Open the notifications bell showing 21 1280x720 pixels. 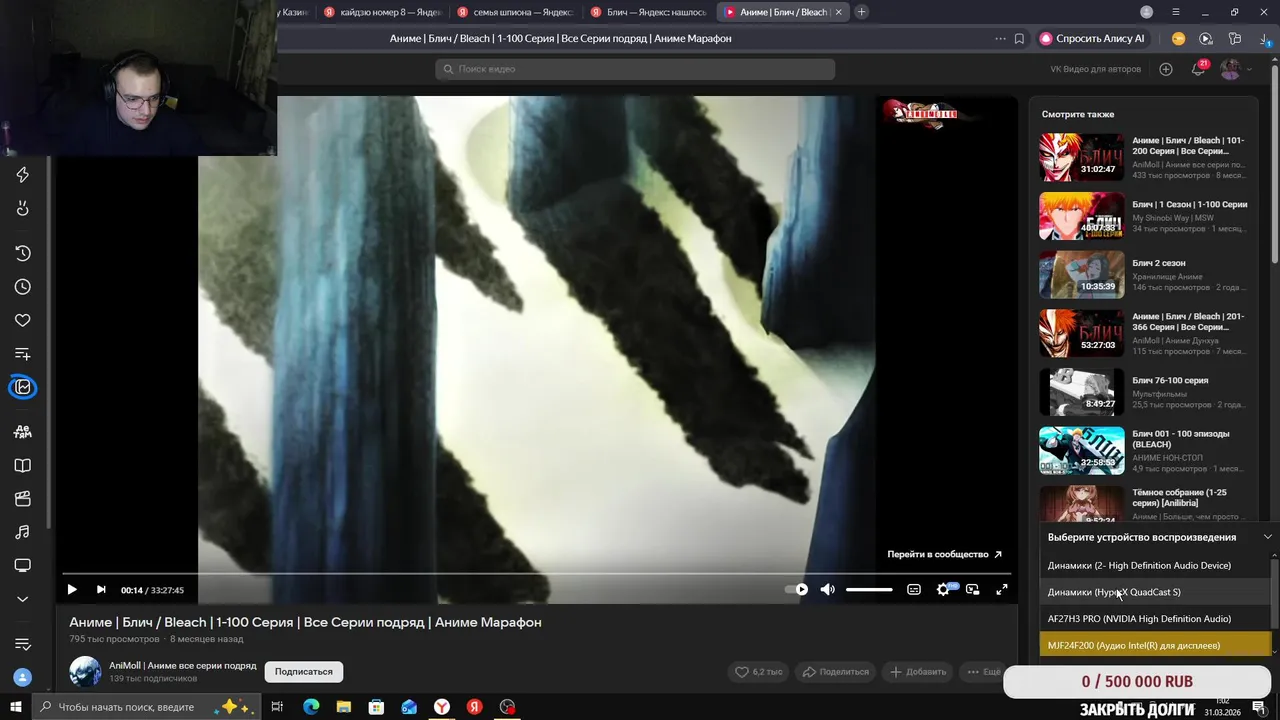pyautogui.click(x=1198, y=69)
